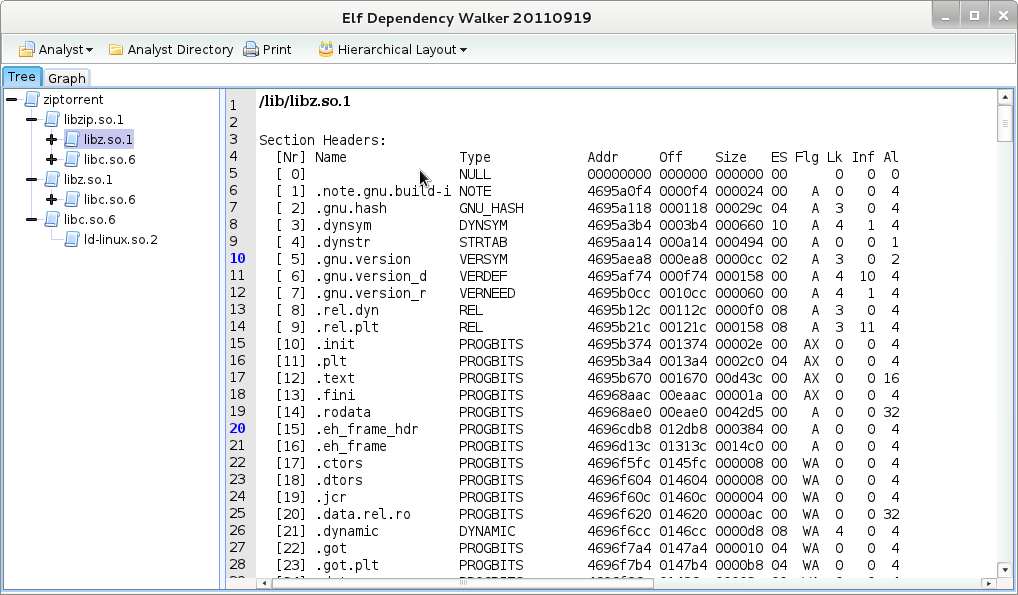Image resolution: width=1018 pixels, height=595 pixels.
Task: Click the horizontal scrollbar right arrow
Action: 989,583
